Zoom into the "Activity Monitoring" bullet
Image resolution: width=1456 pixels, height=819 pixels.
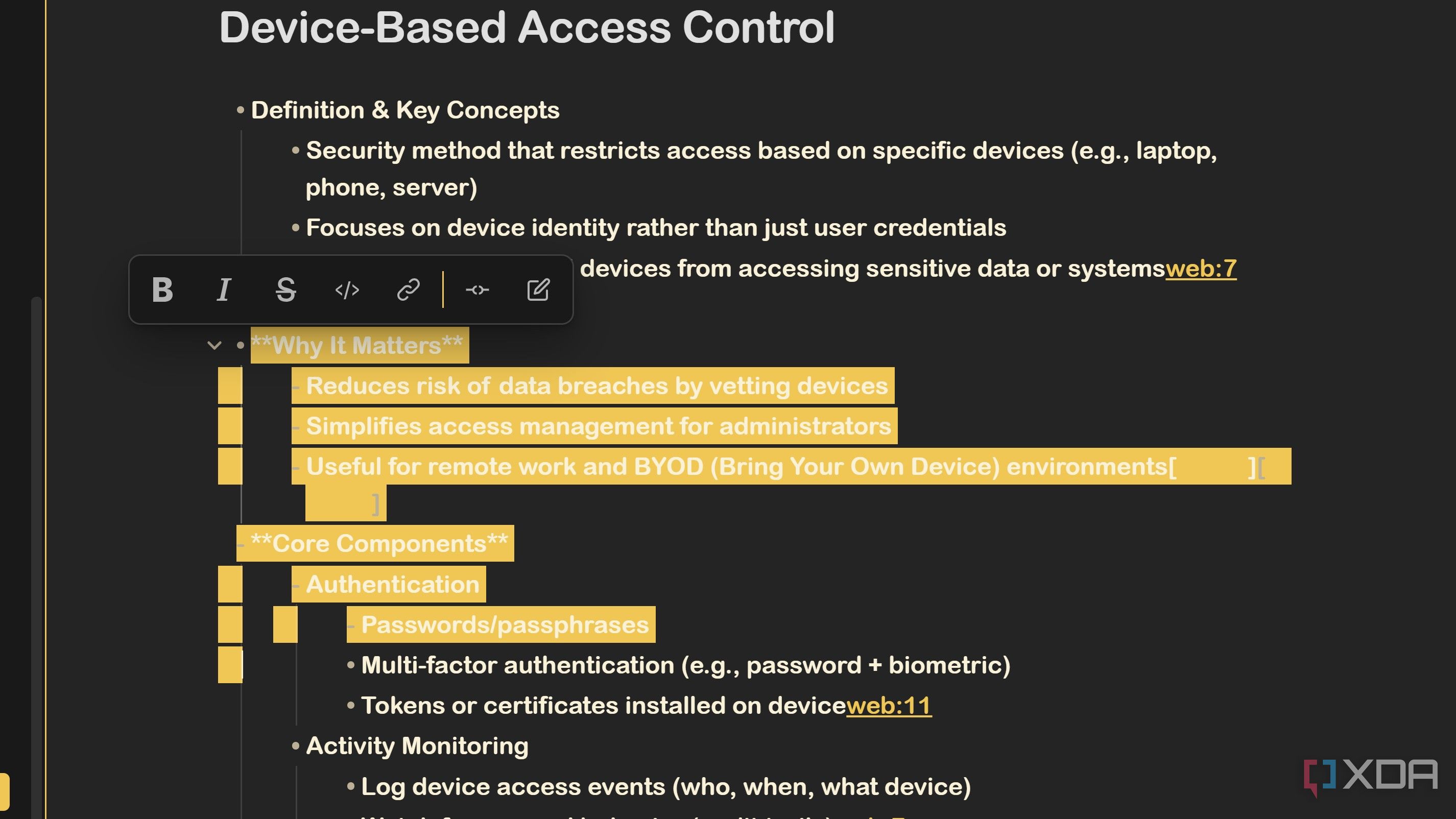click(x=296, y=746)
